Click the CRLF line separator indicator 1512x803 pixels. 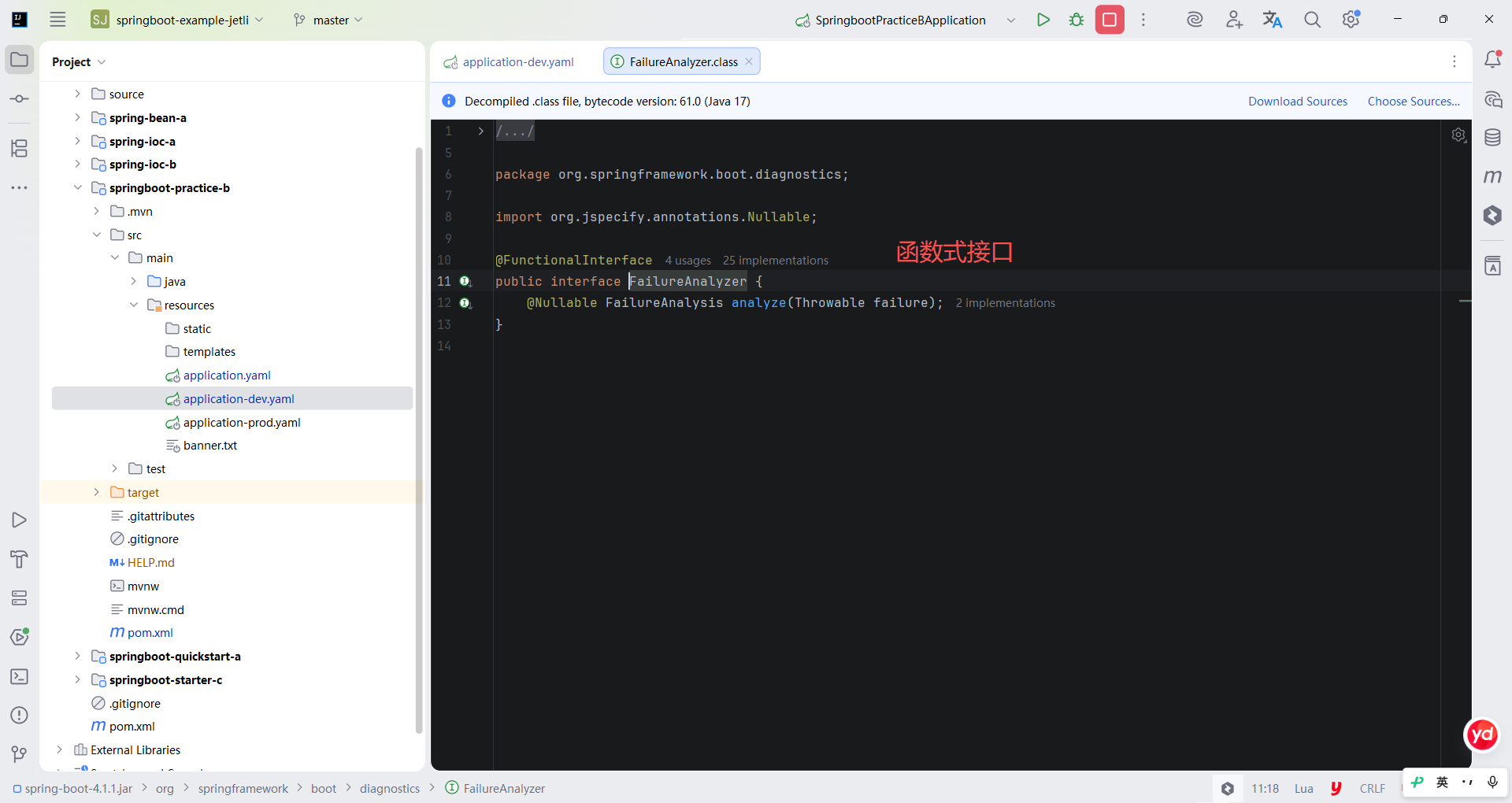tap(1372, 789)
